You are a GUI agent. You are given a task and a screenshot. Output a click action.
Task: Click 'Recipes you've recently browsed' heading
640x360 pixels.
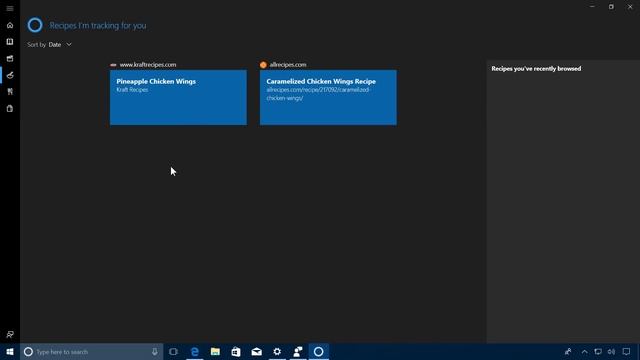tap(536, 69)
